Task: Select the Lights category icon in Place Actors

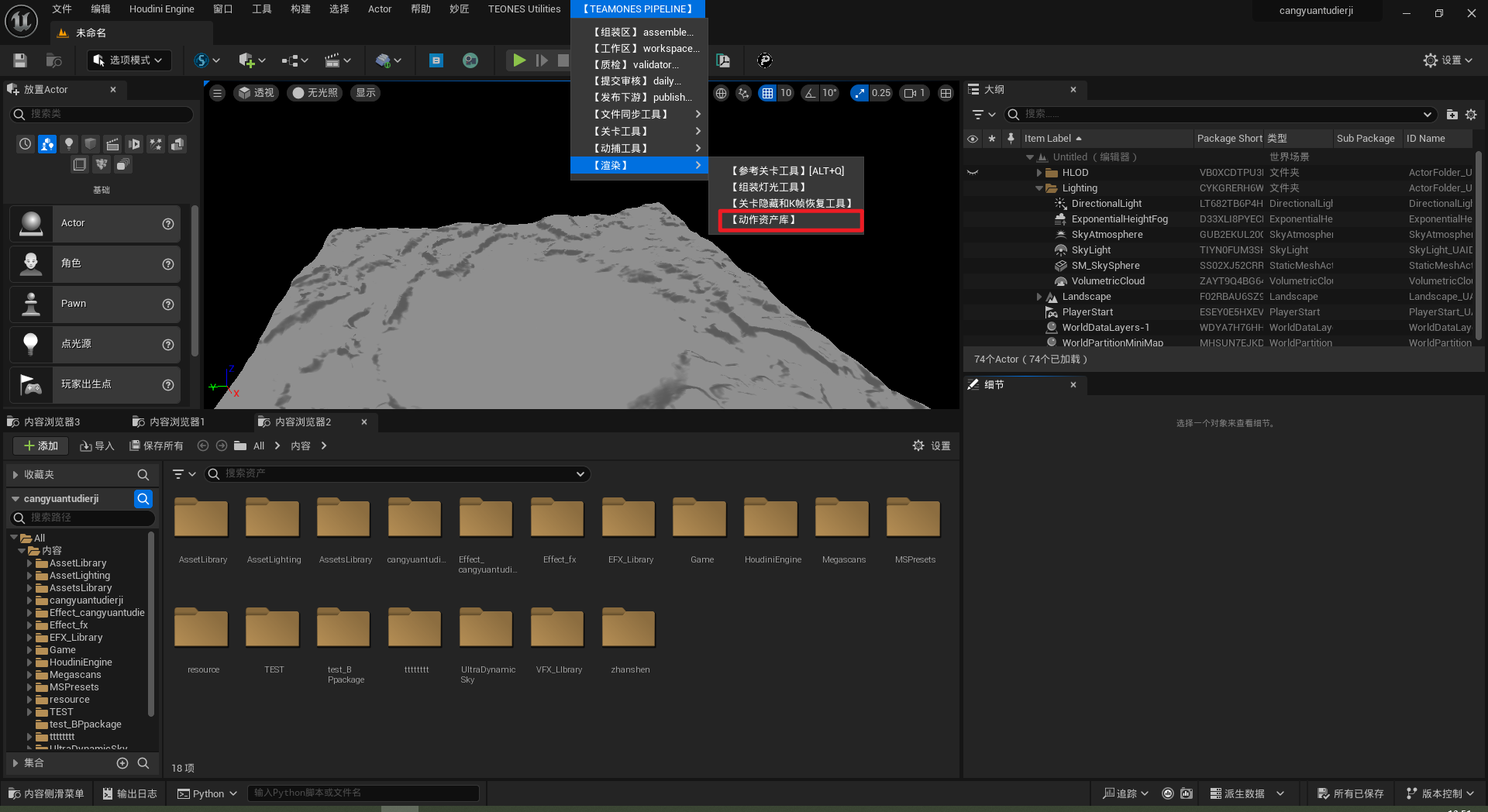Action: click(x=69, y=144)
